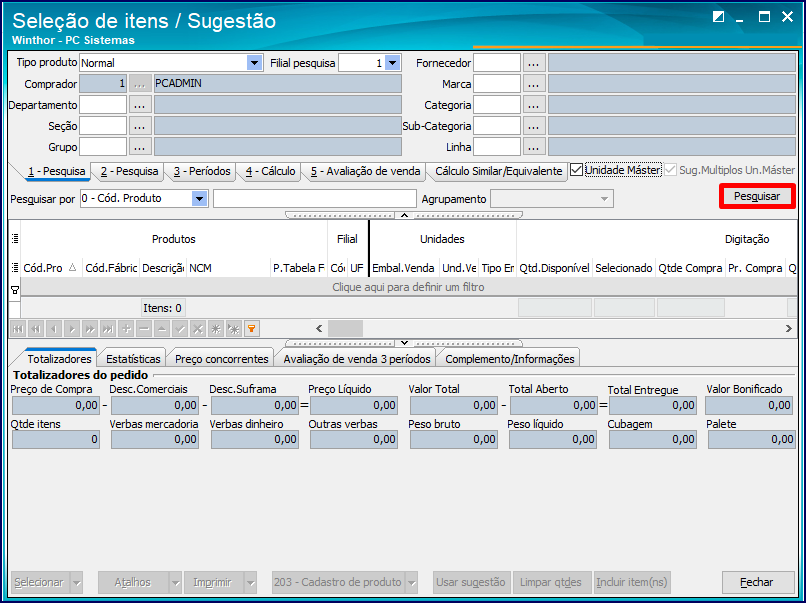Viewport: 806px width, 603px height.
Task: Switch to 2 - Pesquisa tab
Action: pos(129,171)
